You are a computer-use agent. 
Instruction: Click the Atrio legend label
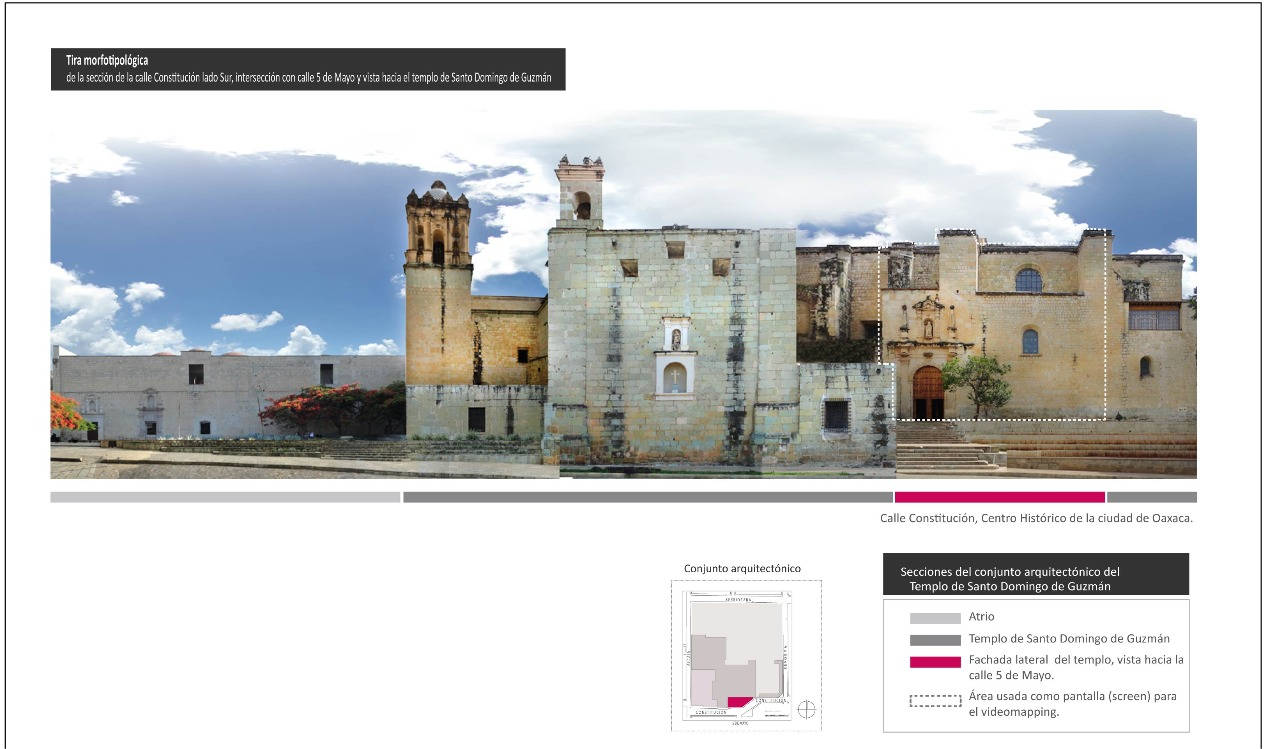tap(981, 618)
